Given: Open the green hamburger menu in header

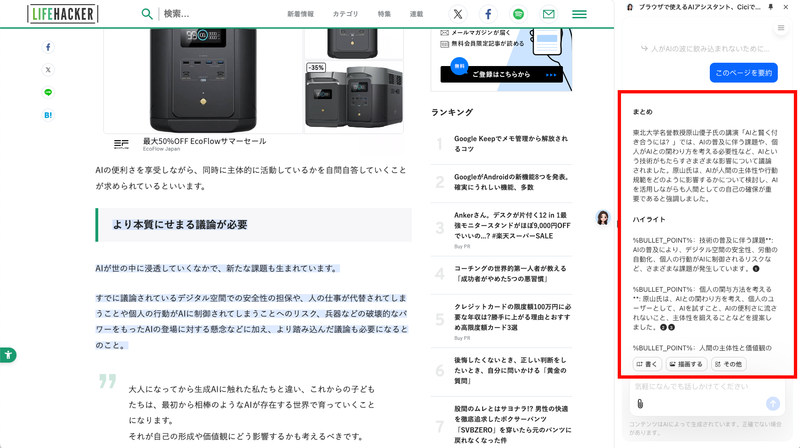Looking at the screenshot, I should point(579,14).
